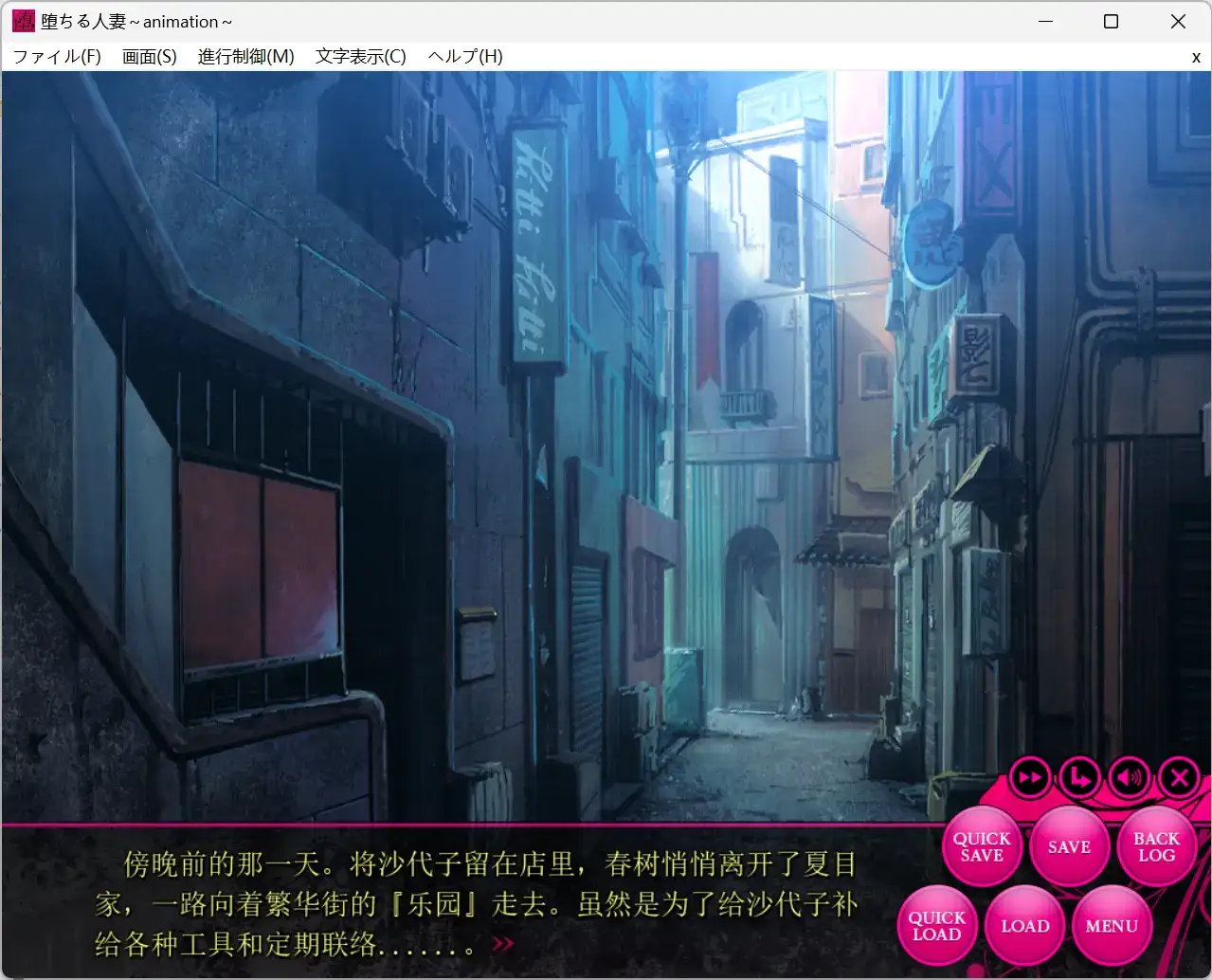
Task: Open the BACK LOG
Action: (1156, 846)
